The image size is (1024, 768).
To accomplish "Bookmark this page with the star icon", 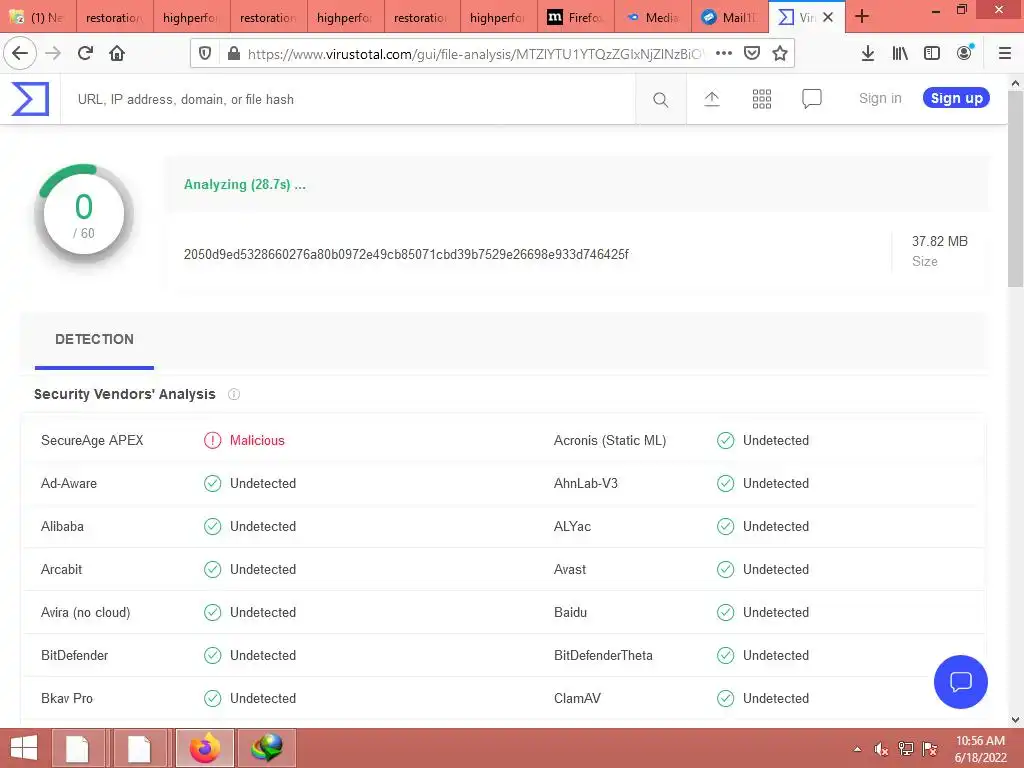I will (780, 54).
